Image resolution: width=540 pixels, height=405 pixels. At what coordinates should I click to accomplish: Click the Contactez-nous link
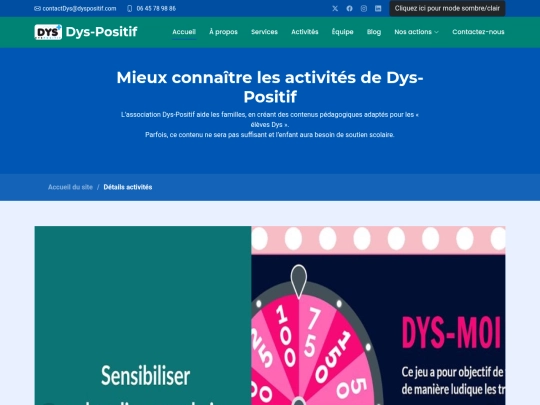point(478,32)
